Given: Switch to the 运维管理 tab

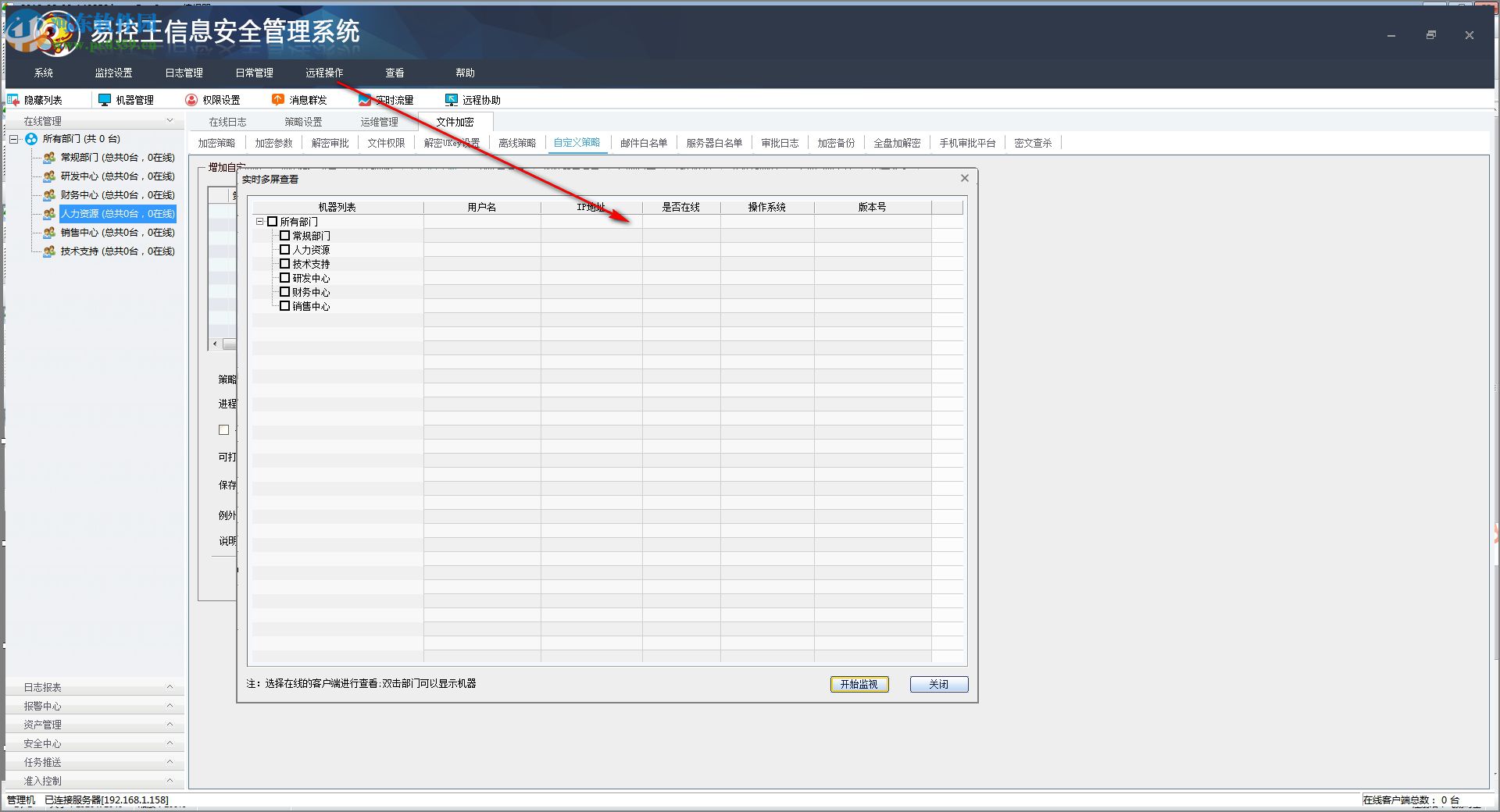Looking at the screenshot, I should 379,122.
